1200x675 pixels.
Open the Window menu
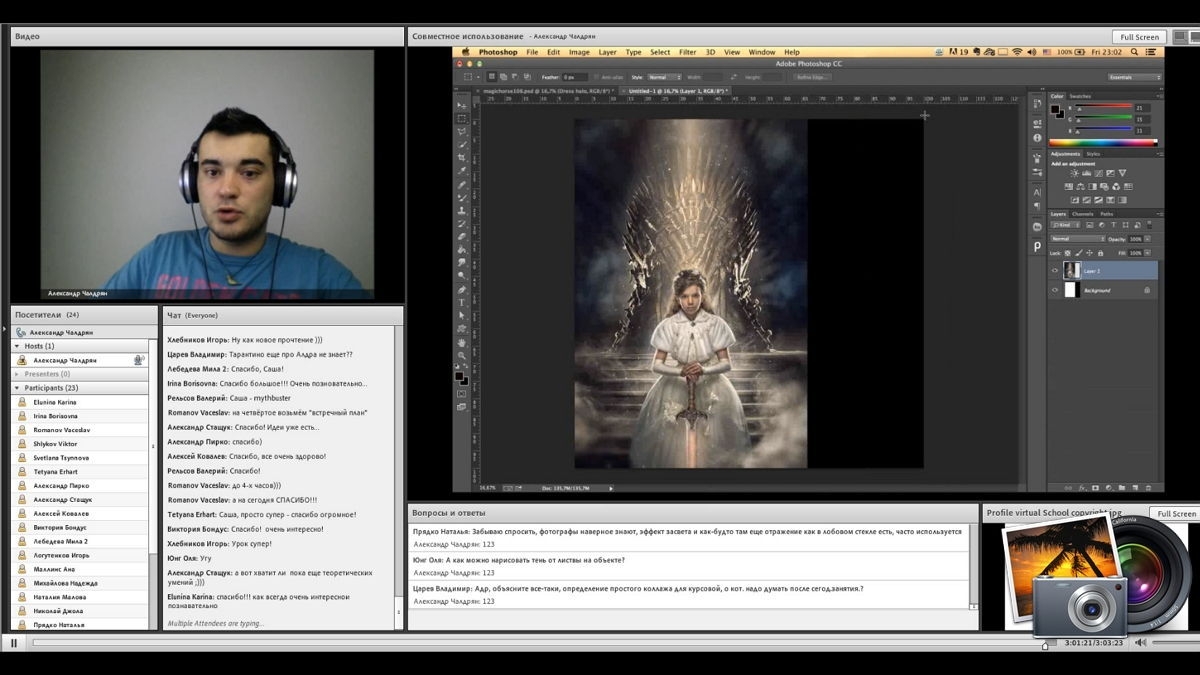762,52
